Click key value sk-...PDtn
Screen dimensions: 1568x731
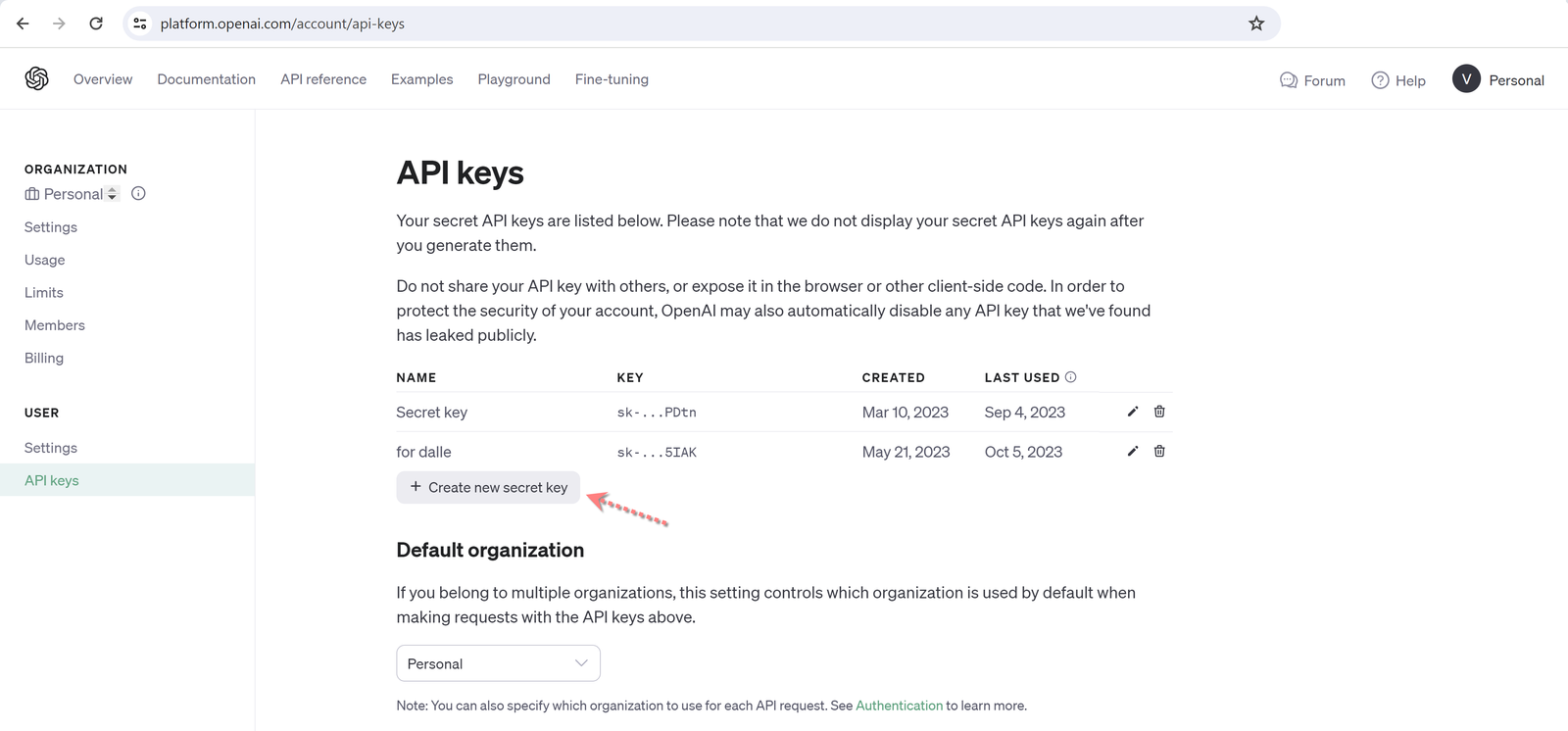(x=657, y=413)
